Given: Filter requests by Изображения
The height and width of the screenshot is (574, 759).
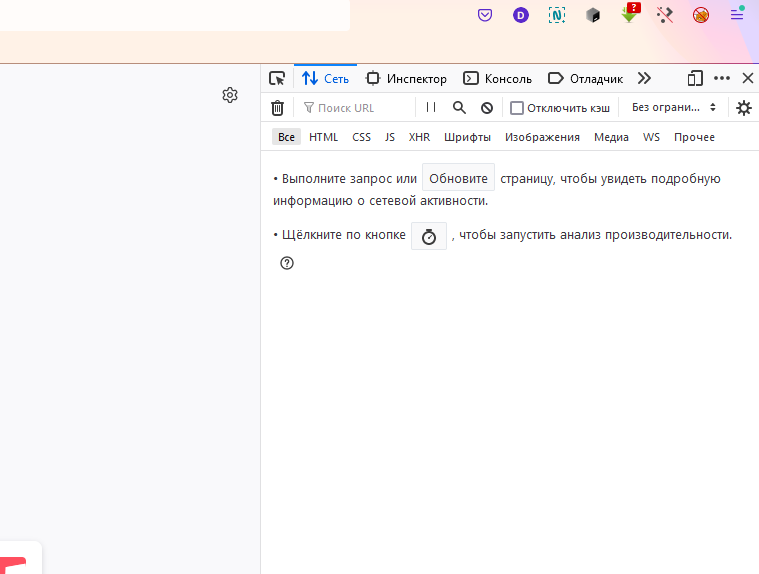Looking at the screenshot, I should point(542,137).
